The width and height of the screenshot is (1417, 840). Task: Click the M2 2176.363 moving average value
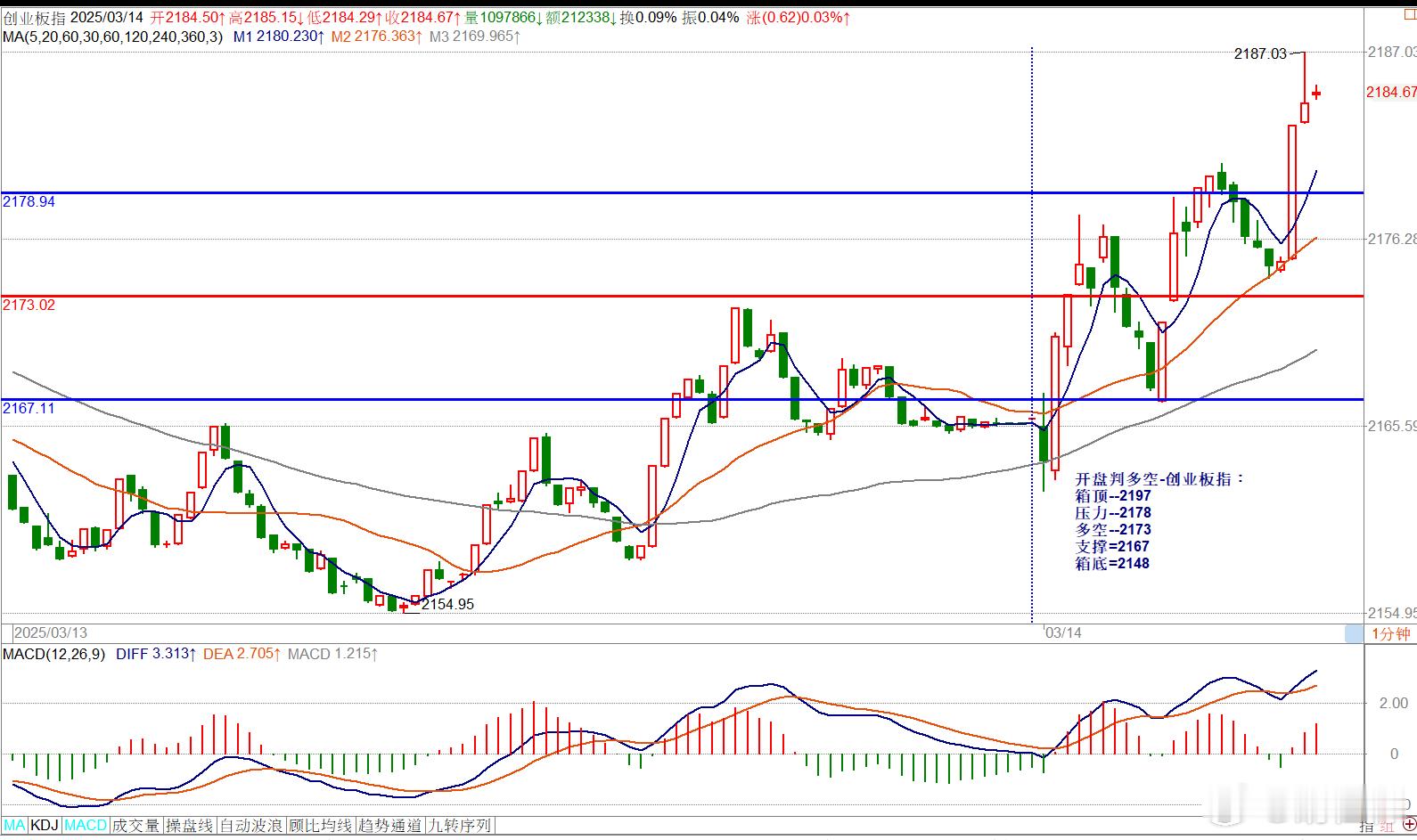[375, 37]
